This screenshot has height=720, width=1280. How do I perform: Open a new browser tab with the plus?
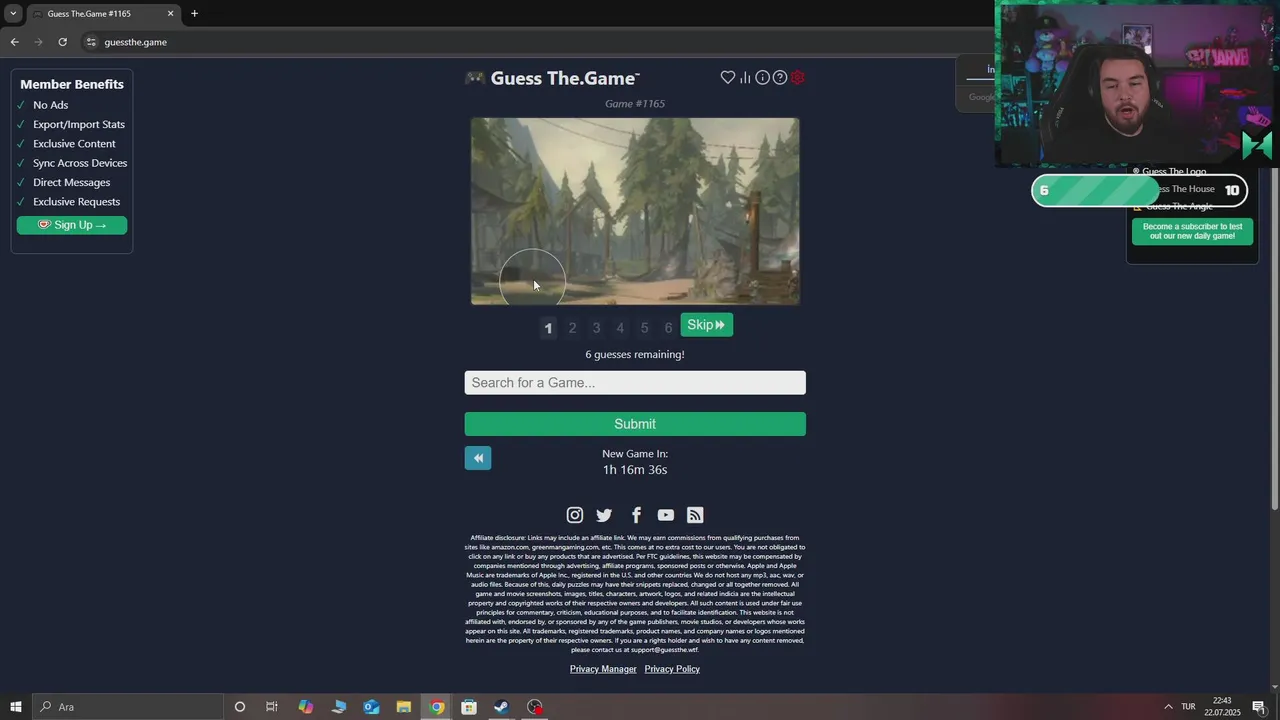pos(194,13)
